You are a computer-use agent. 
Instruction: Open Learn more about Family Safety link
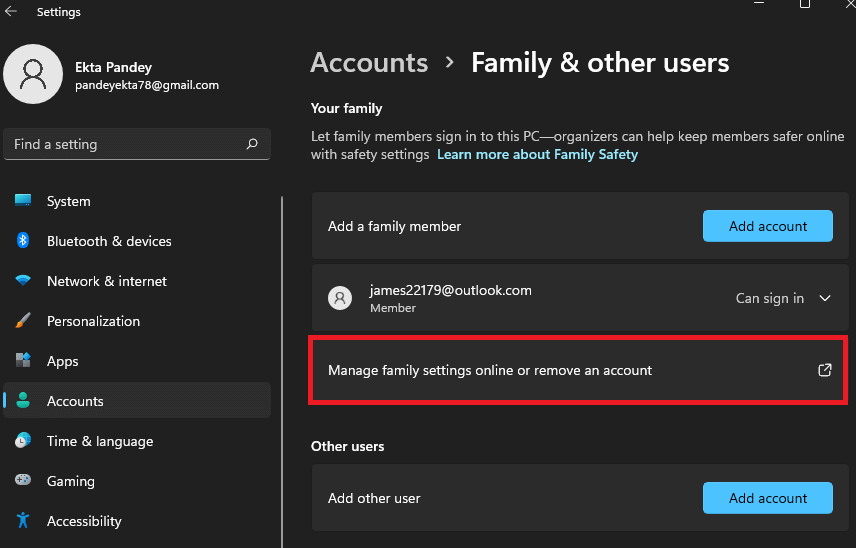point(537,155)
